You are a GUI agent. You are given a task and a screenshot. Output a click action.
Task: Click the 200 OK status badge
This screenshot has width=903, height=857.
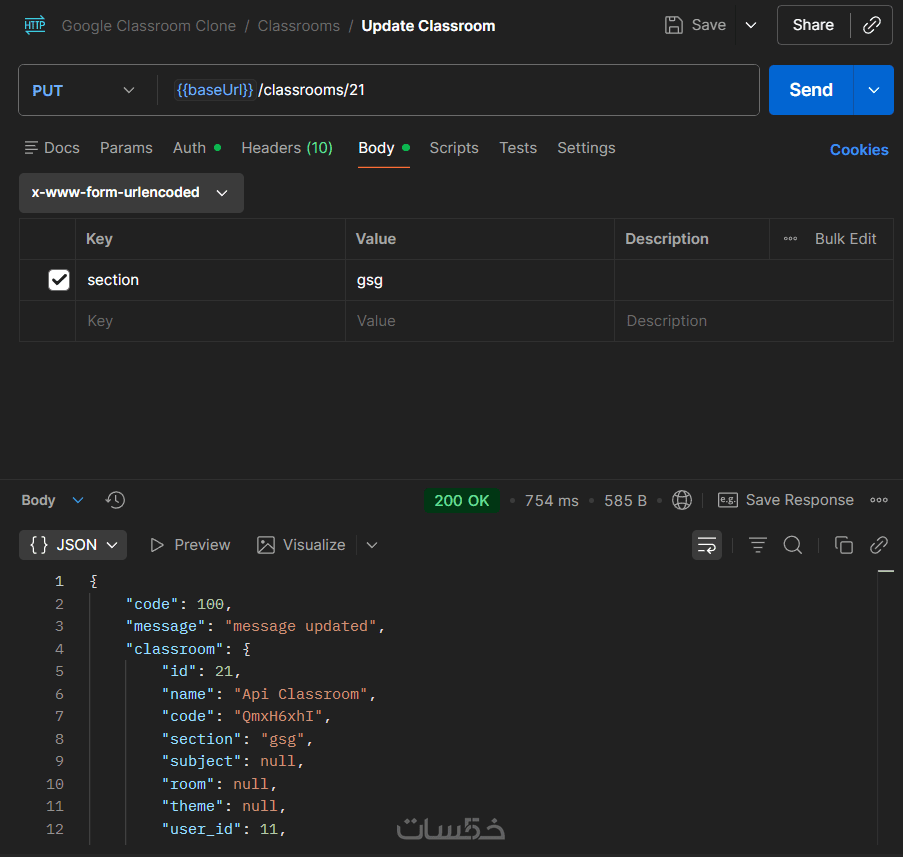tap(462, 500)
